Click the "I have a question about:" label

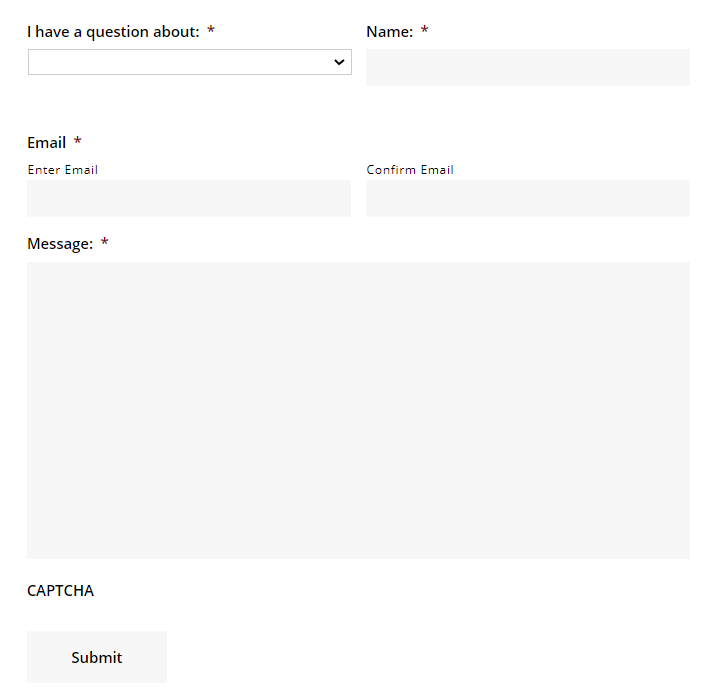[x=113, y=32]
